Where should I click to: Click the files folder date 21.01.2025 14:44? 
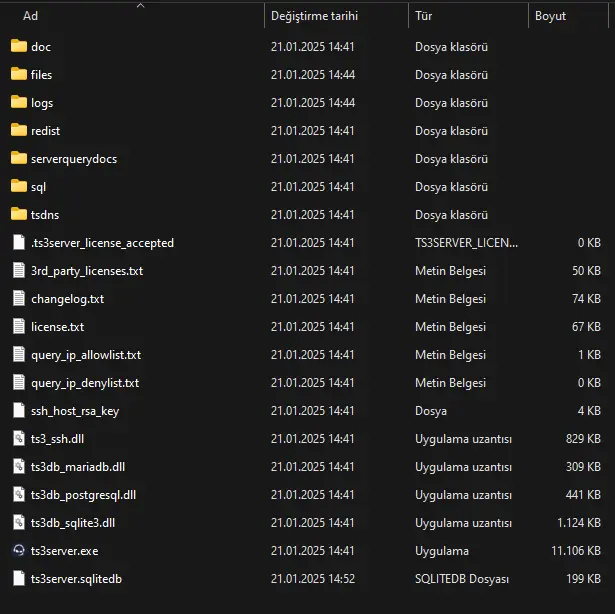coord(313,75)
